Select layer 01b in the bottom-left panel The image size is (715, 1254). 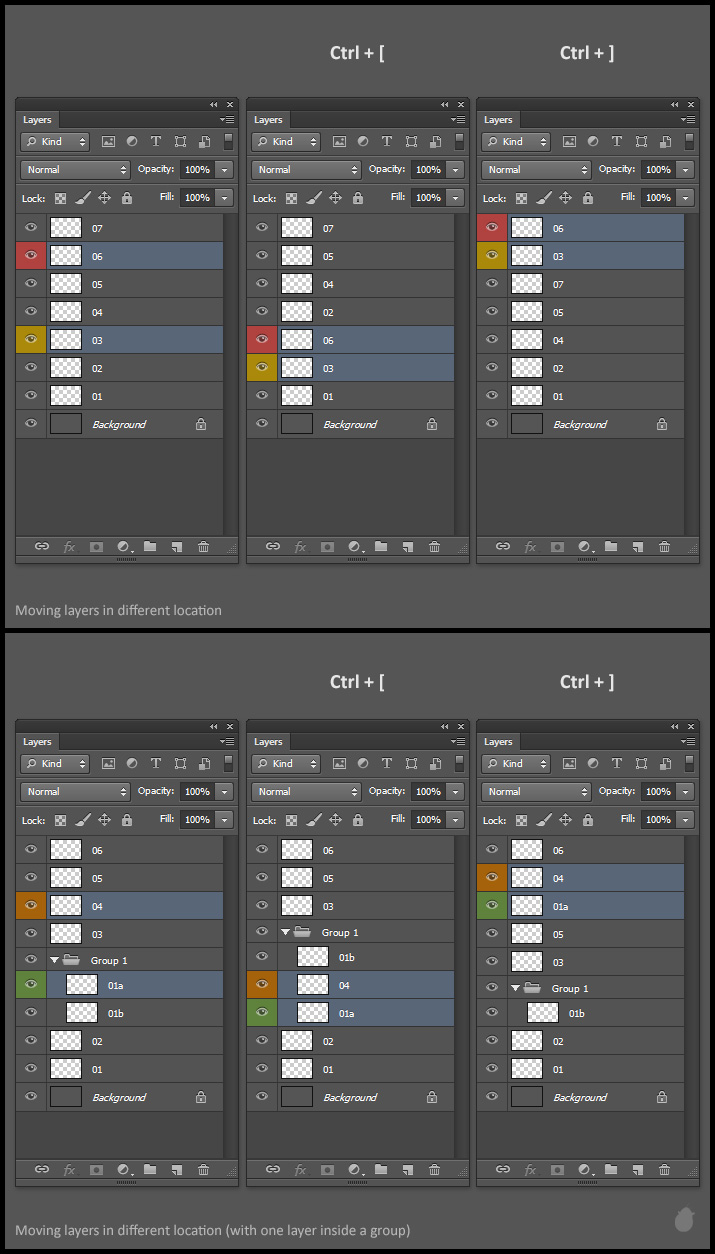click(115, 1014)
